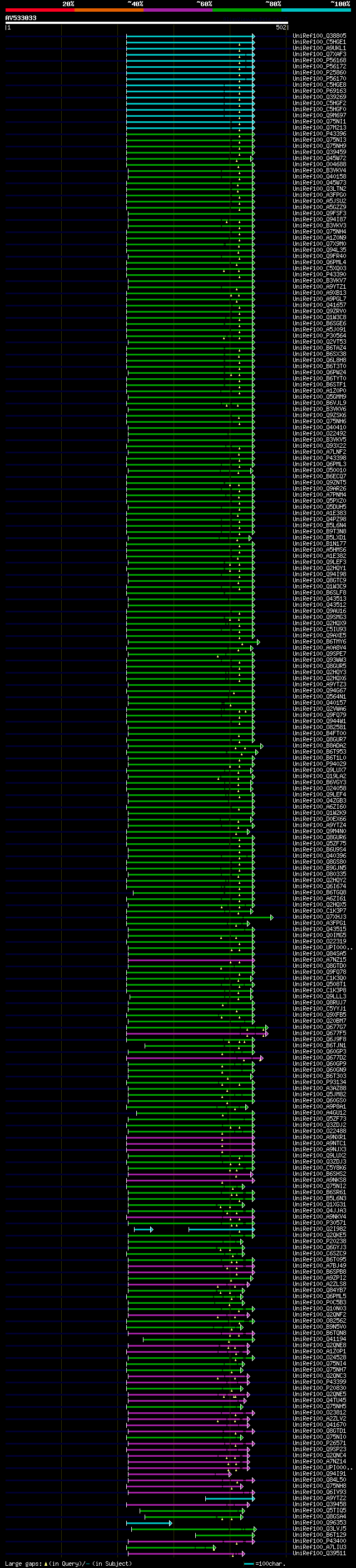Select the UniRef100_Q677D2 label

tap(319, 1057)
